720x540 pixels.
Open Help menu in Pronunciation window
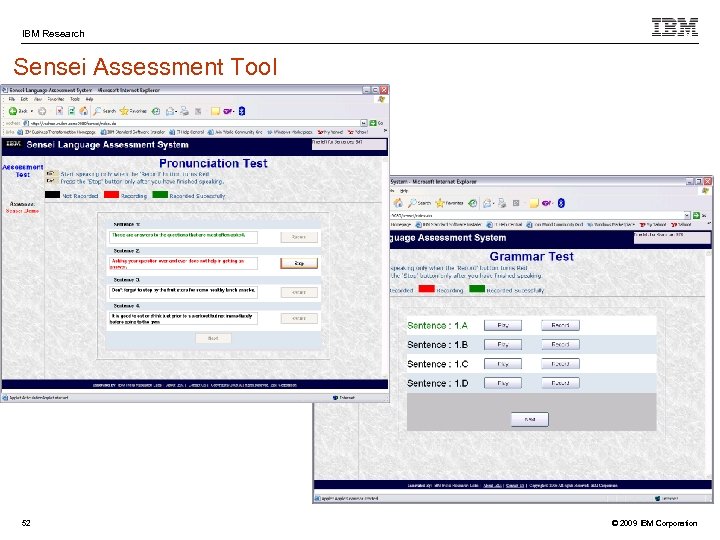tap(90, 99)
